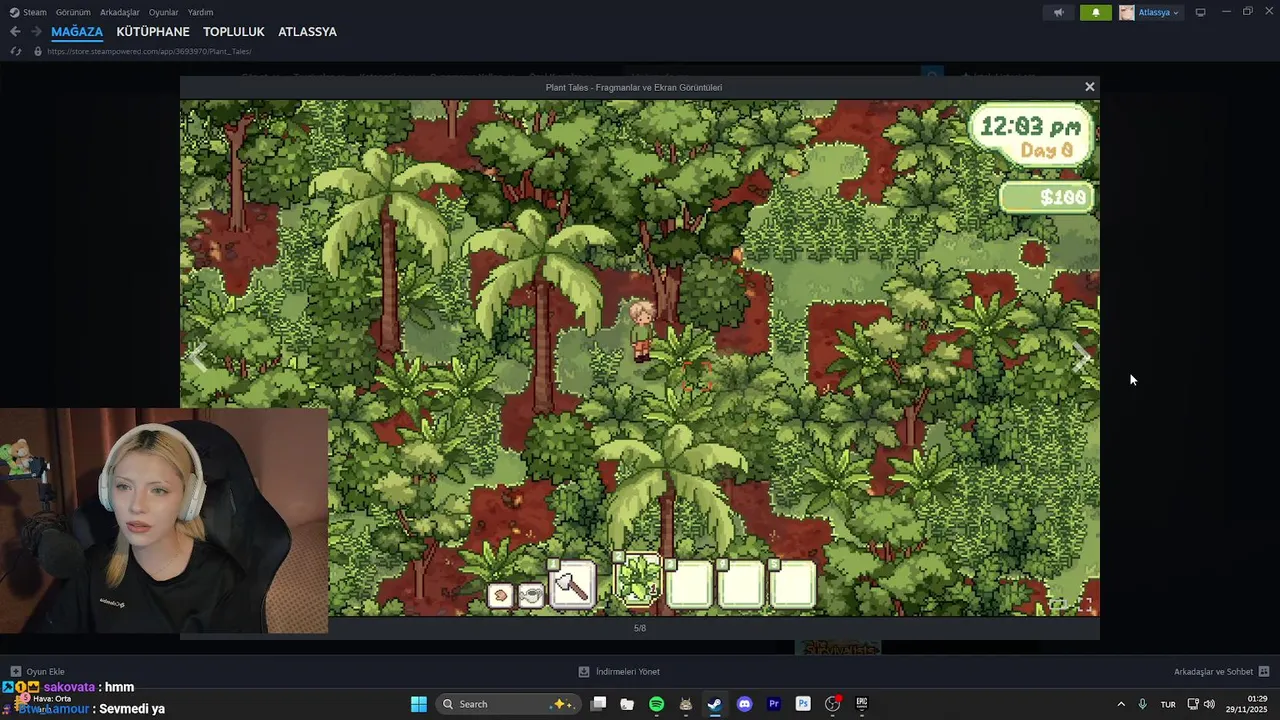This screenshot has width=1280, height=720.
Task: Click the store URL address
Action: [149, 51]
